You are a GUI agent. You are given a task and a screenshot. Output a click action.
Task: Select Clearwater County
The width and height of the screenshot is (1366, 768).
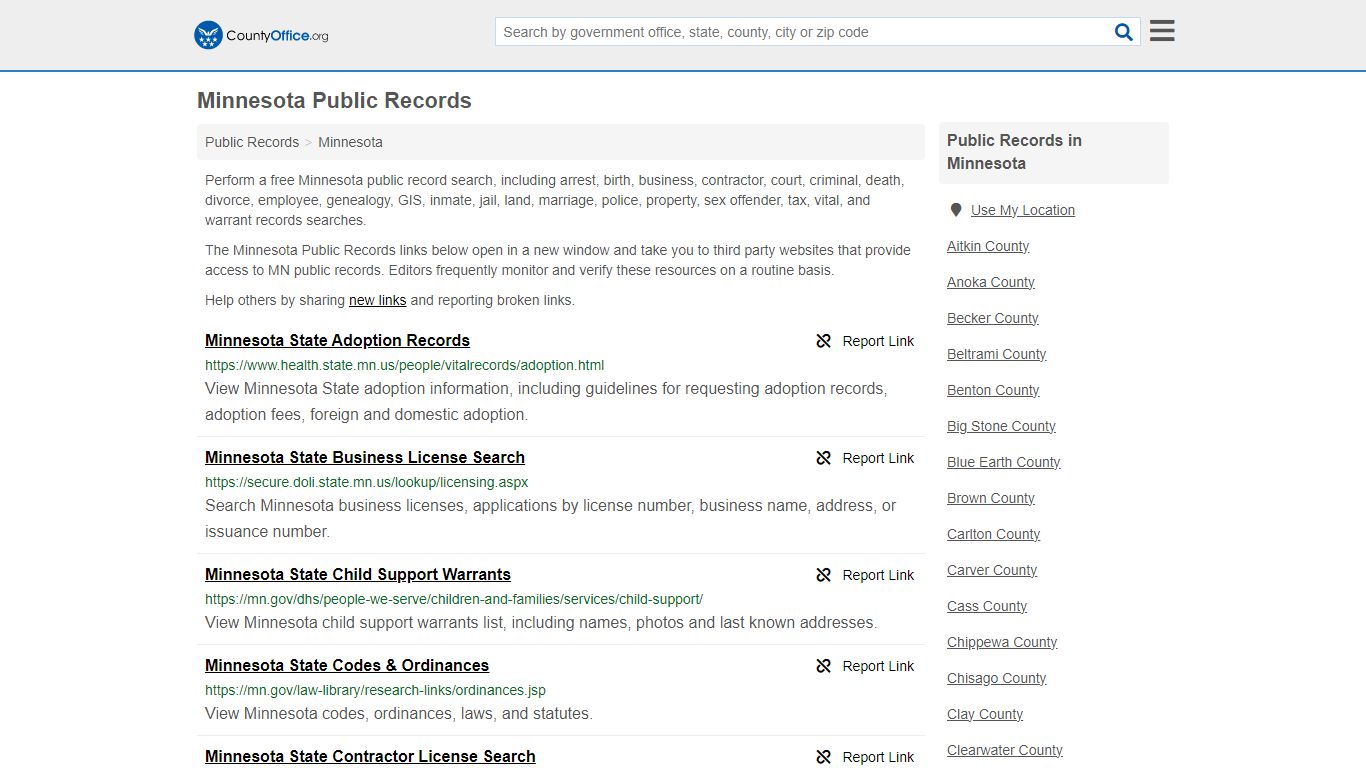(1005, 750)
